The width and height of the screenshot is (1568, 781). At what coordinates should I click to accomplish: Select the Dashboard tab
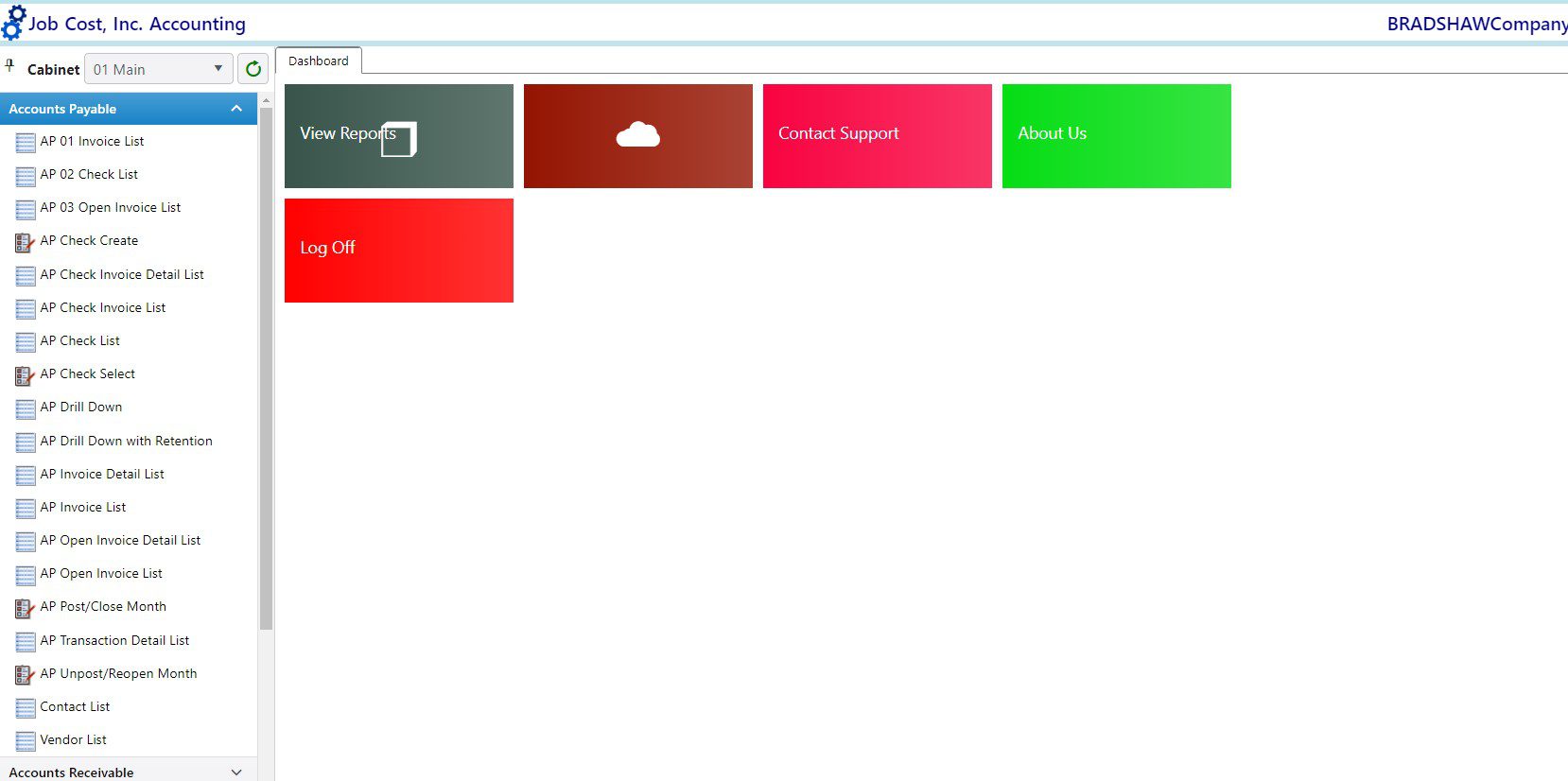(x=319, y=61)
